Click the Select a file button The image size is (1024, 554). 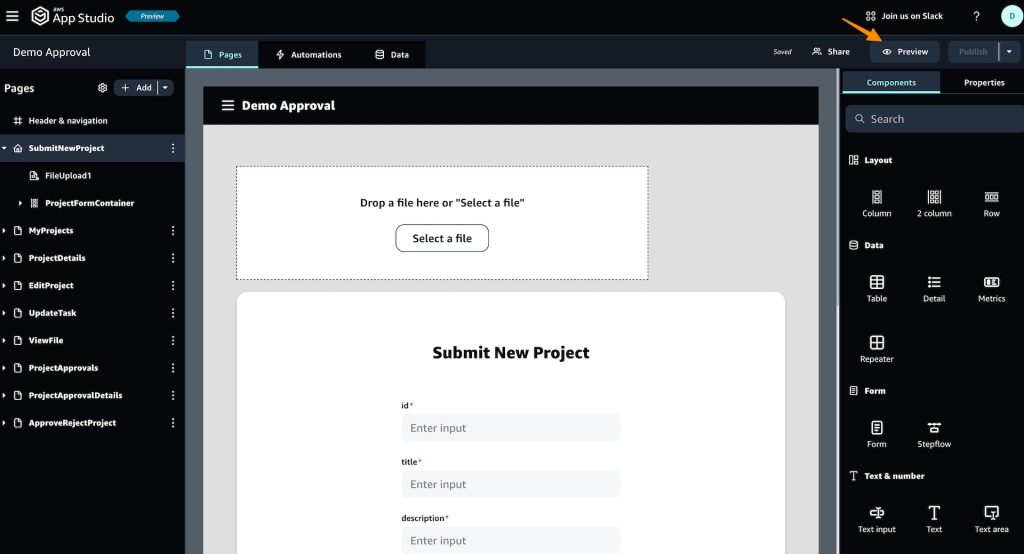(442, 239)
